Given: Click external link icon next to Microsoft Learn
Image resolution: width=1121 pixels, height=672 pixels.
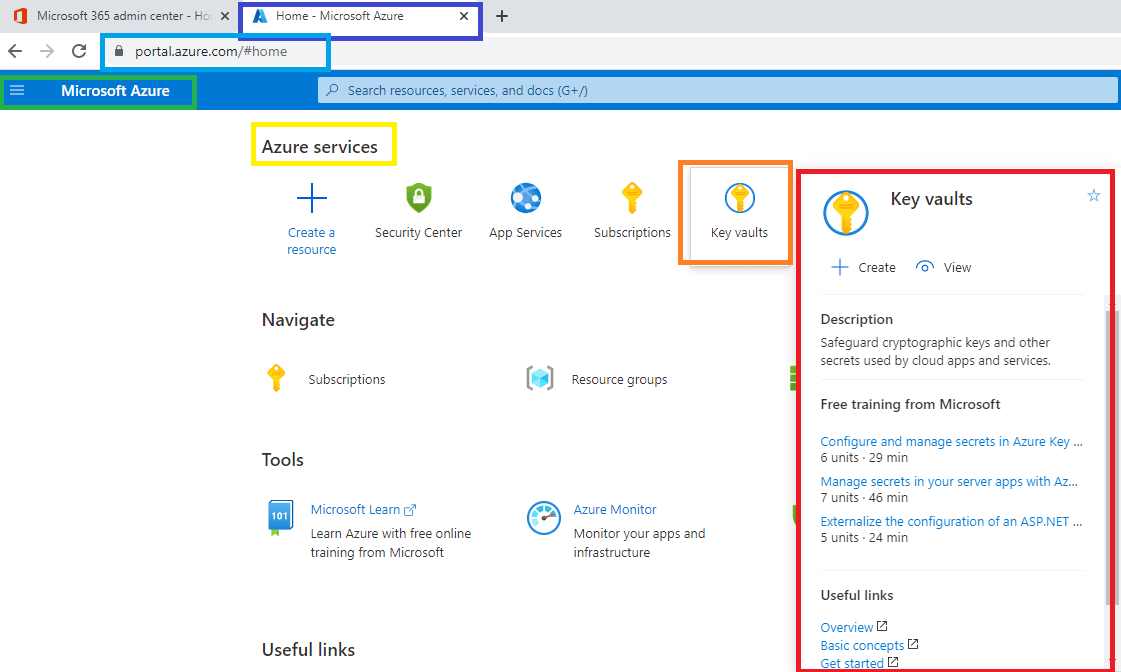Looking at the screenshot, I should click(x=410, y=510).
